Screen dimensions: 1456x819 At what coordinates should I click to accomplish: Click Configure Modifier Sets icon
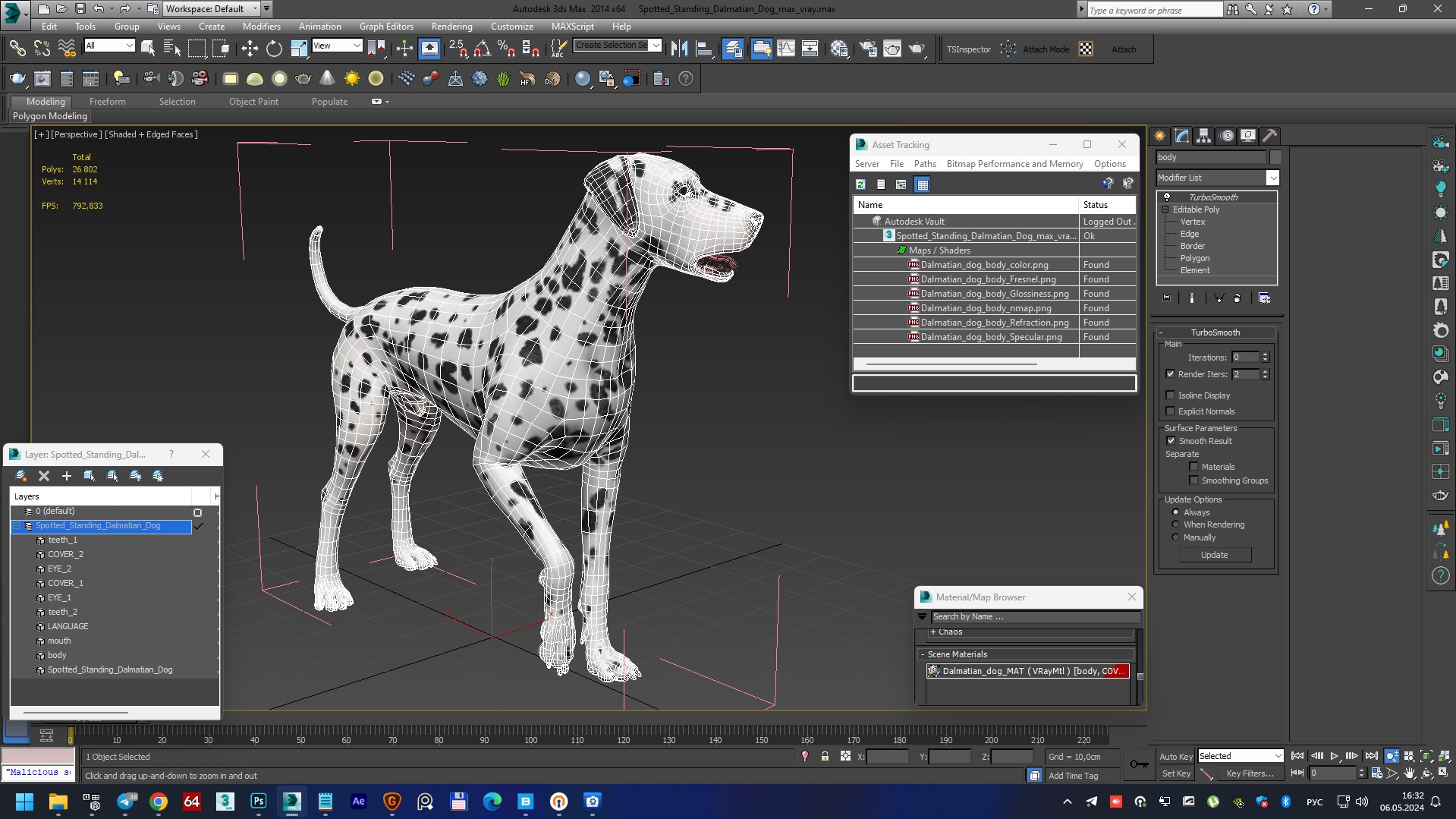click(x=1265, y=298)
